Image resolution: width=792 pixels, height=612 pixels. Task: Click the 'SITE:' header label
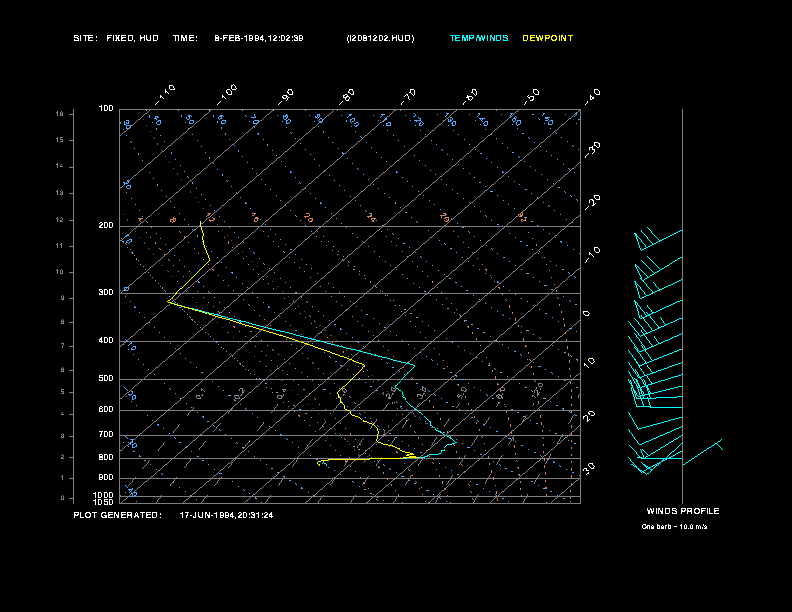(x=85, y=38)
